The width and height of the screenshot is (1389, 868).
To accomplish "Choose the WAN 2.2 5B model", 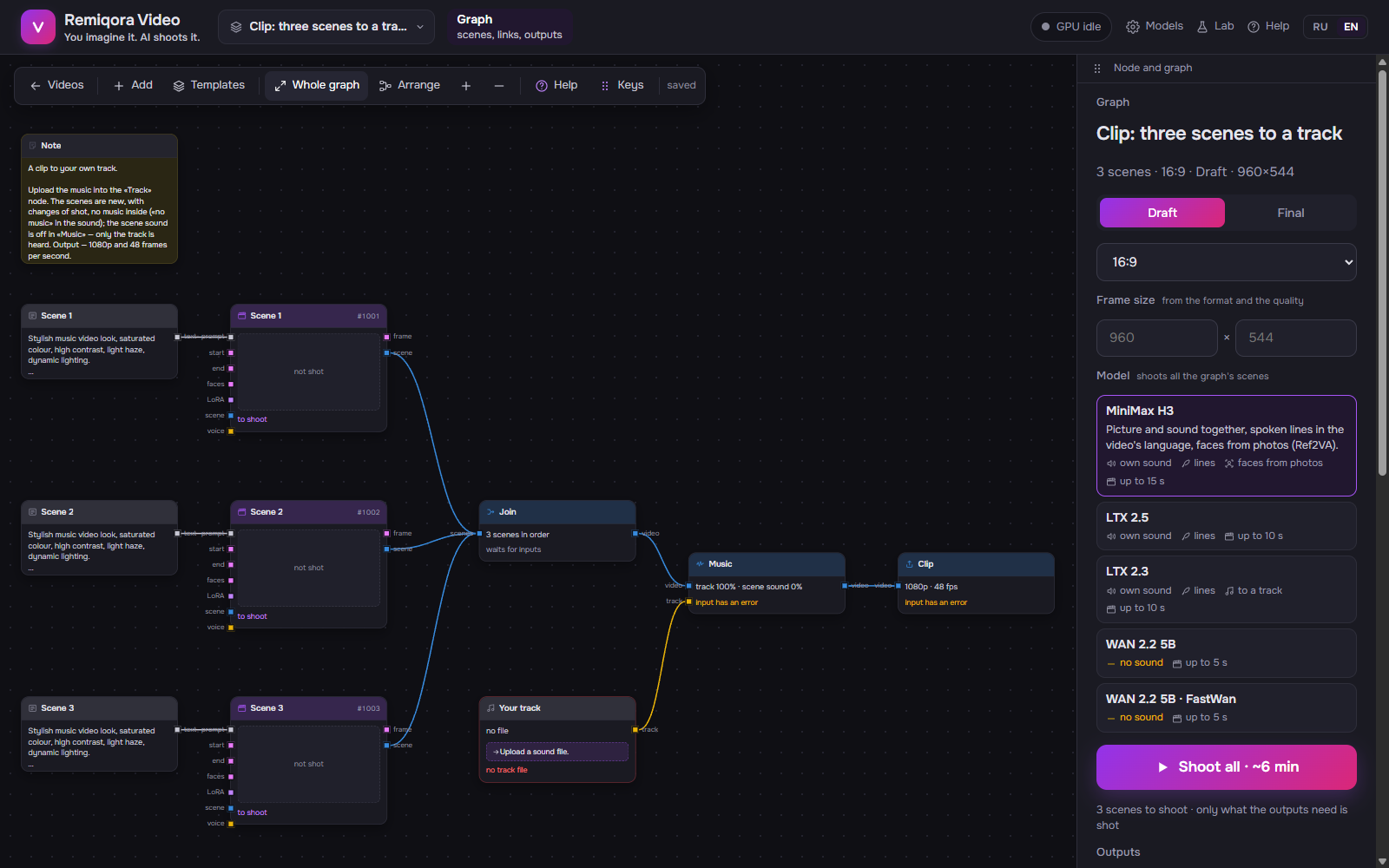I will pyautogui.click(x=1227, y=653).
